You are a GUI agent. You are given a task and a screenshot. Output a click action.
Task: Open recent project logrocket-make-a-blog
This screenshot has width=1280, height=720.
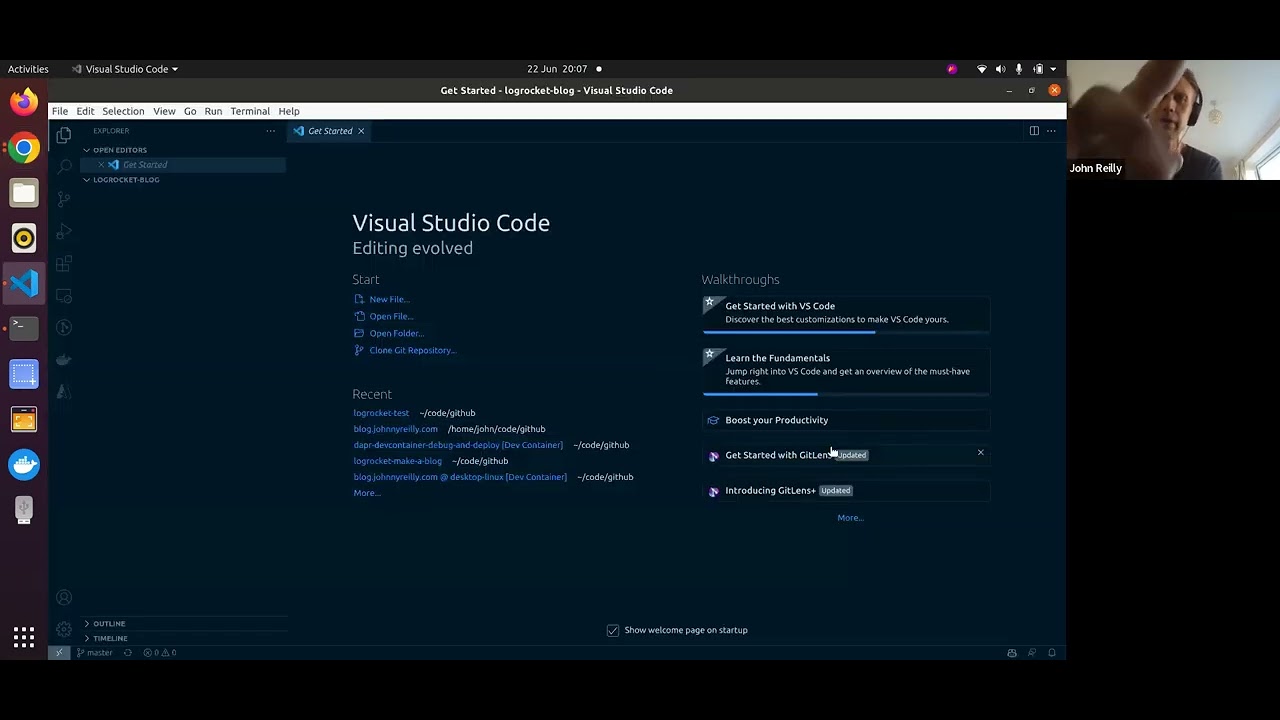pyautogui.click(x=397, y=461)
